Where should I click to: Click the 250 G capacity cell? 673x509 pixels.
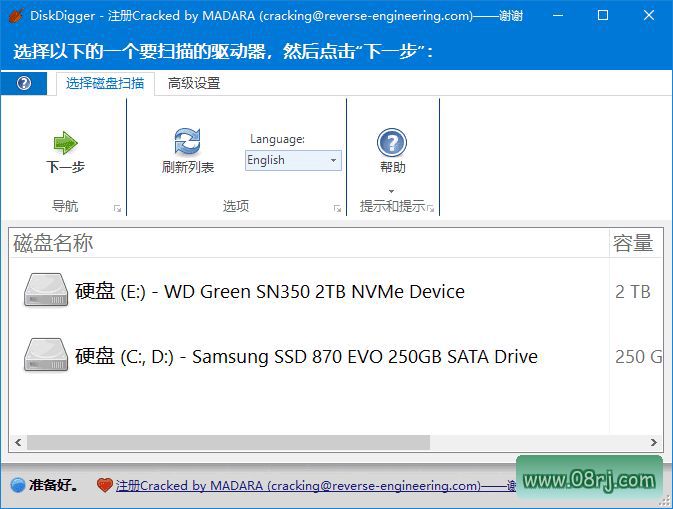639,357
